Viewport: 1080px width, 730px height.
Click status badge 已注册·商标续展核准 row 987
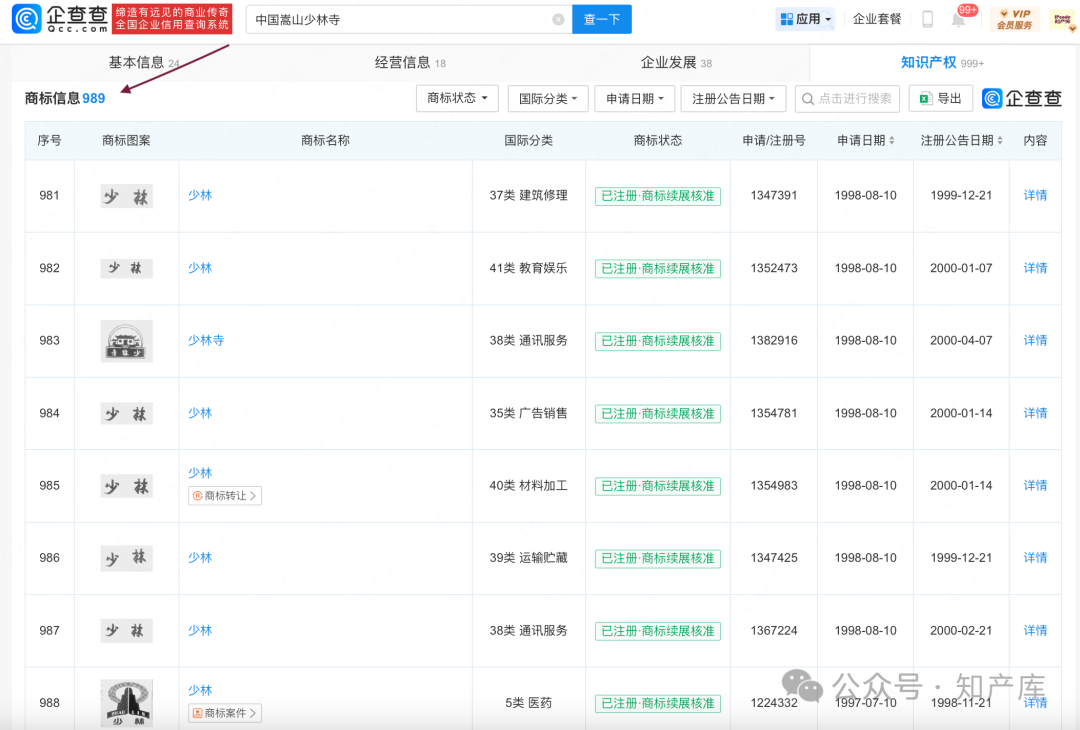[658, 632]
